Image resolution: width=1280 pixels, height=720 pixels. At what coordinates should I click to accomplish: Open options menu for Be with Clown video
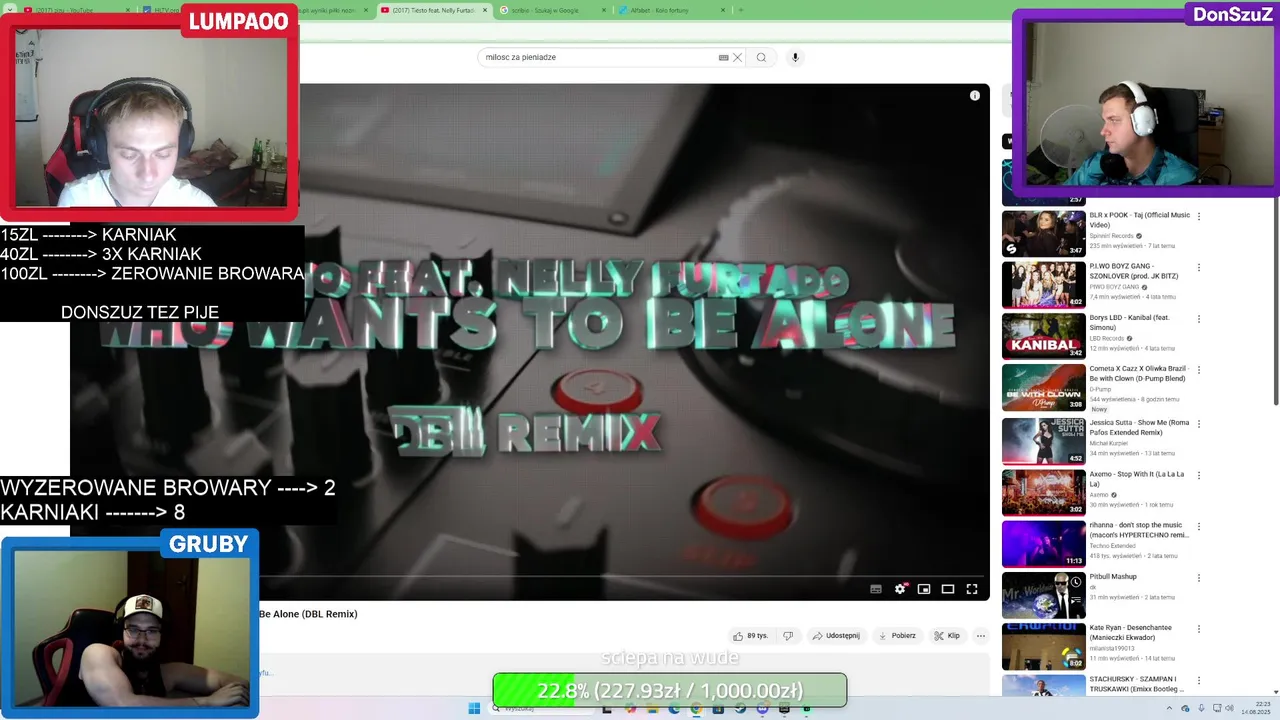1199,371
